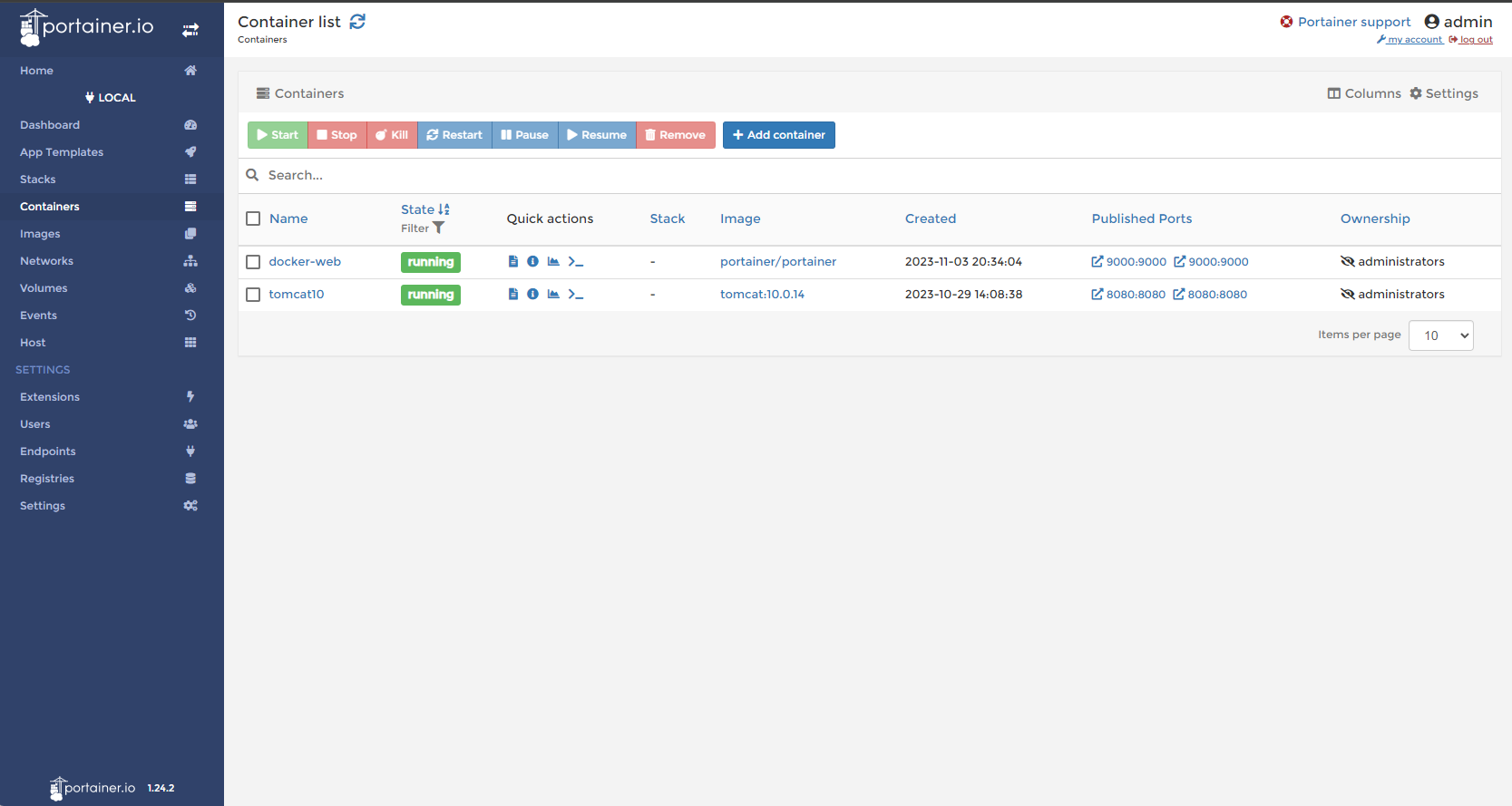Open the Items per page dropdown
Viewport: 1512px width, 806px height.
pos(1440,335)
